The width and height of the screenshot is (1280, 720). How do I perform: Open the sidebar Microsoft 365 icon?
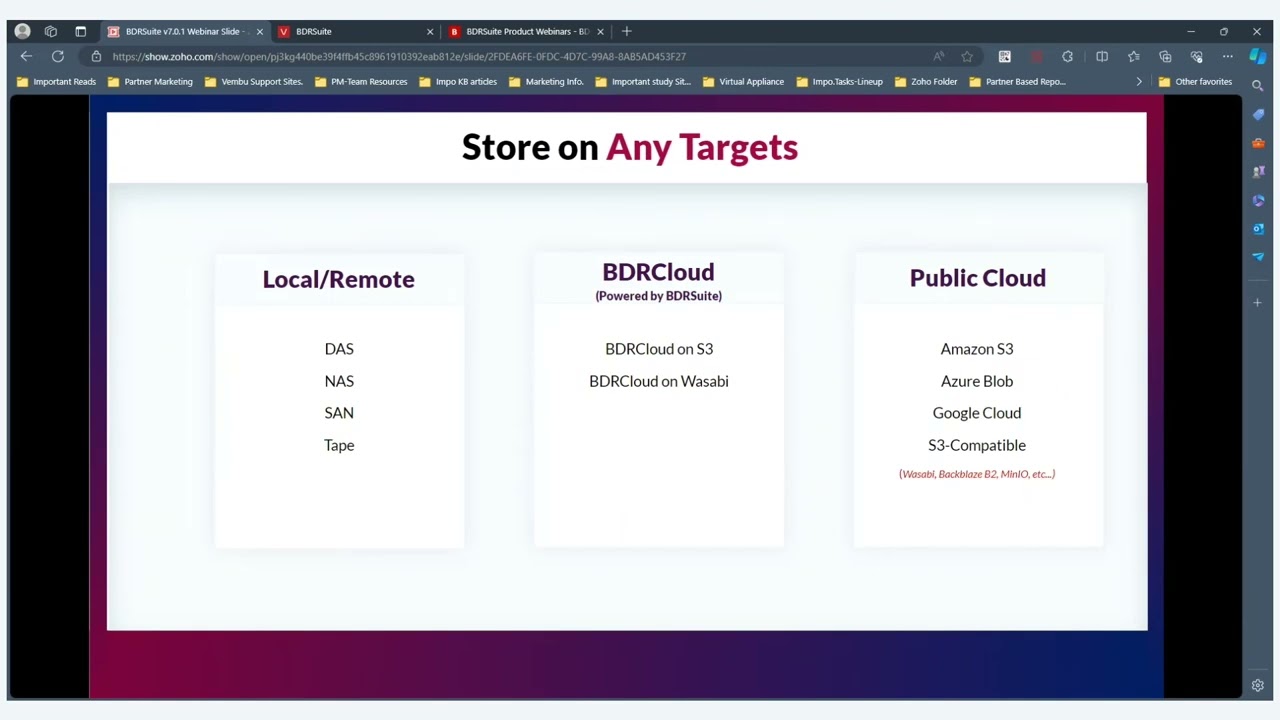click(1258, 200)
